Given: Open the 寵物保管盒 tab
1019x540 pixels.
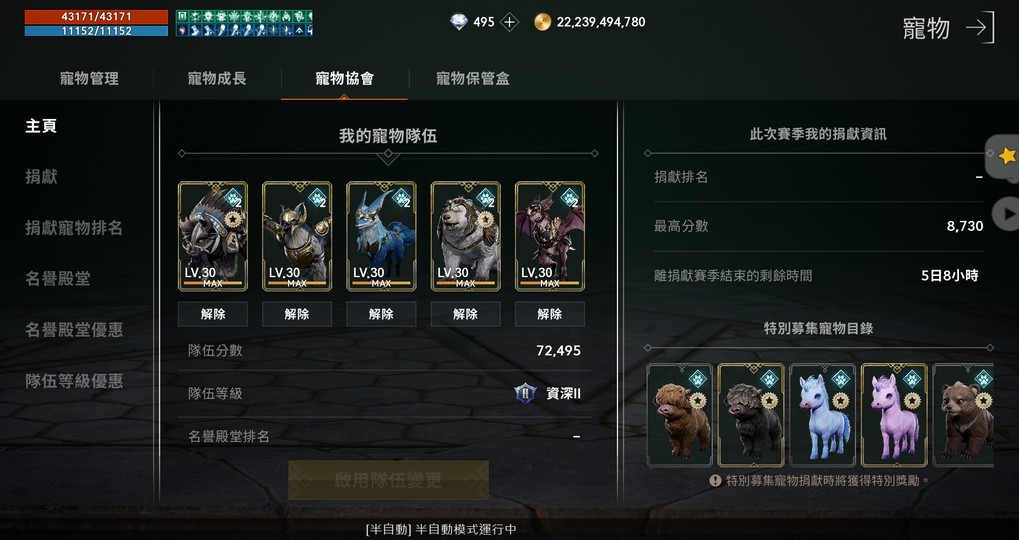Looking at the screenshot, I should [x=472, y=79].
